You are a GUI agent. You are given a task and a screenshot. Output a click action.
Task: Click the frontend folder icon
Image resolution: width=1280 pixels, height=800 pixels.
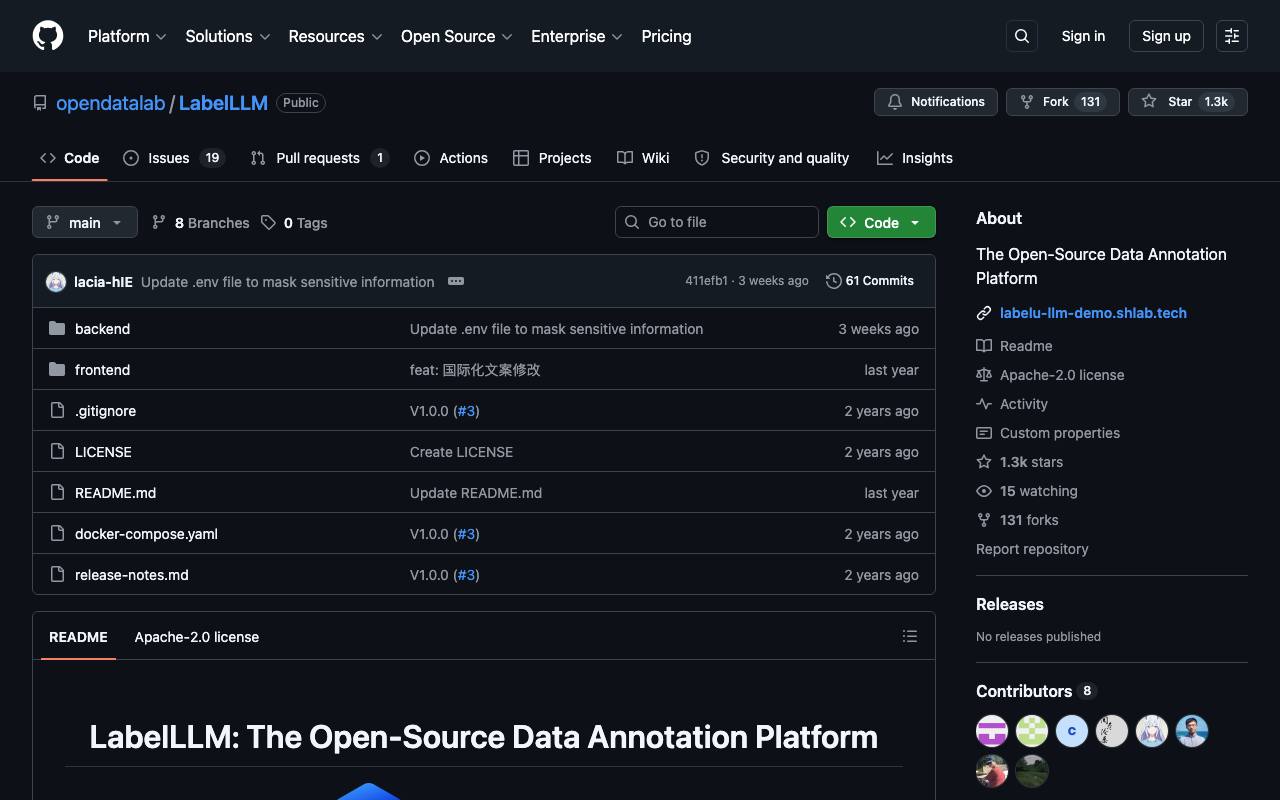(x=57, y=370)
